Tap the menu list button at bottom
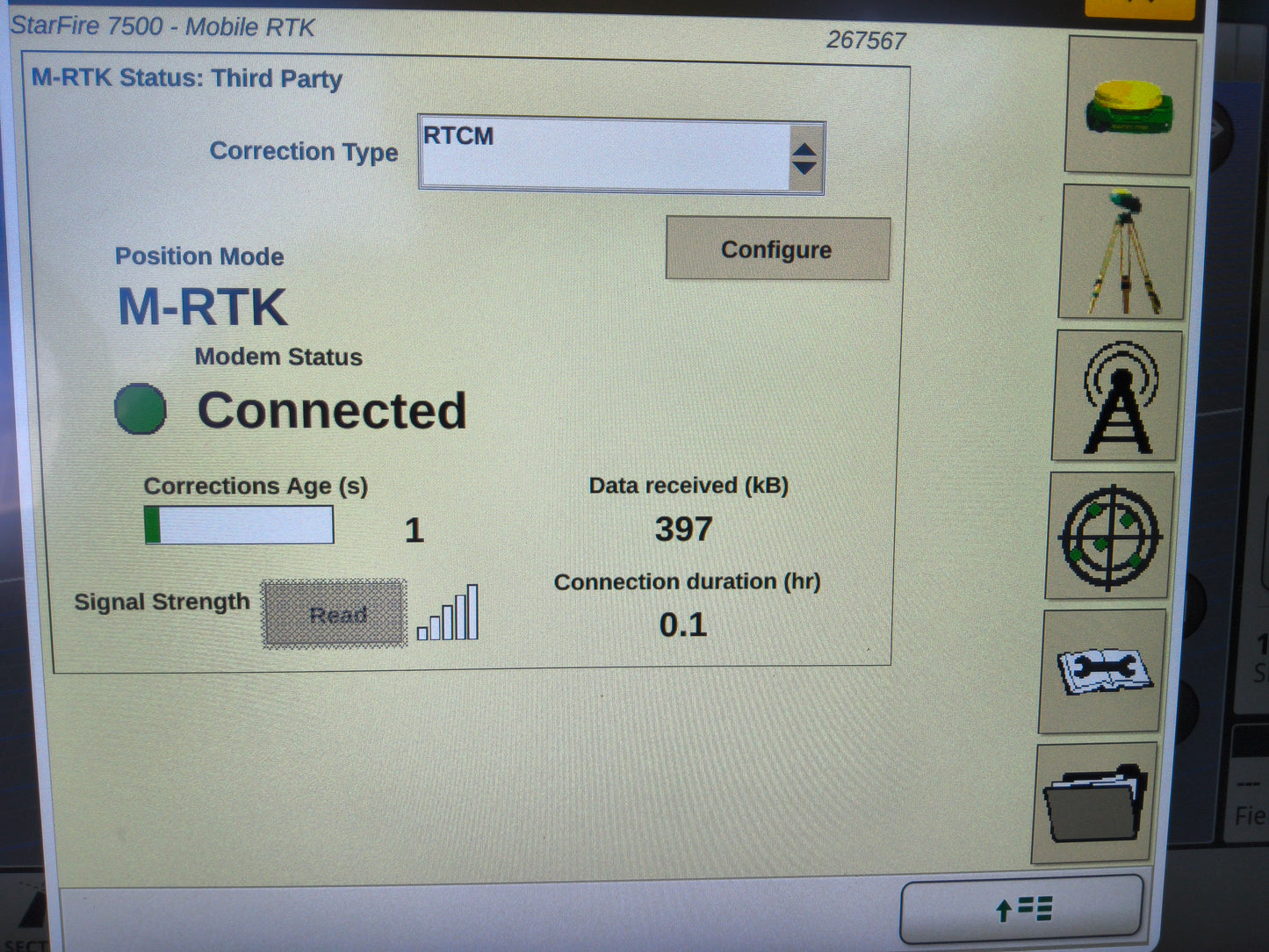This screenshot has width=1269, height=952. pyautogui.click(x=1022, y=909)
